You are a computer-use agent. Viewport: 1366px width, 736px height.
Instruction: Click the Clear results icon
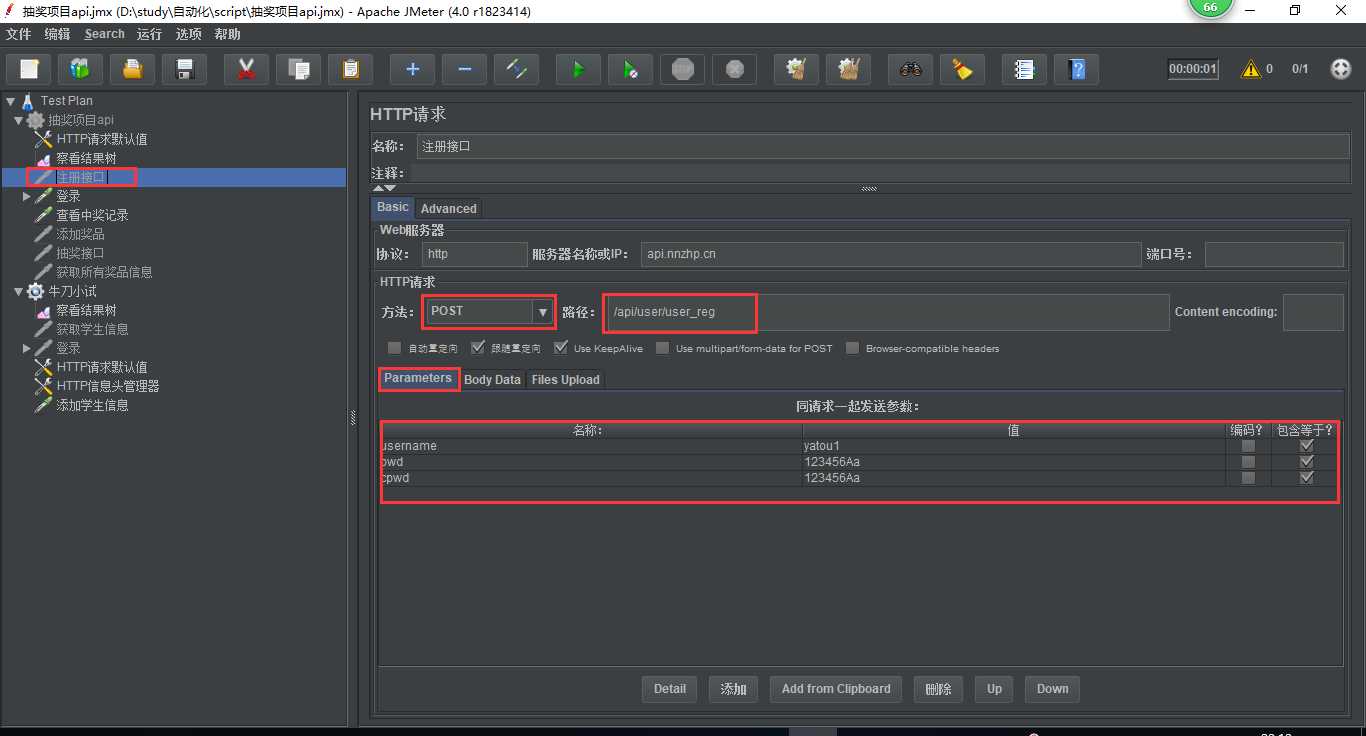[x=796, y=69]
